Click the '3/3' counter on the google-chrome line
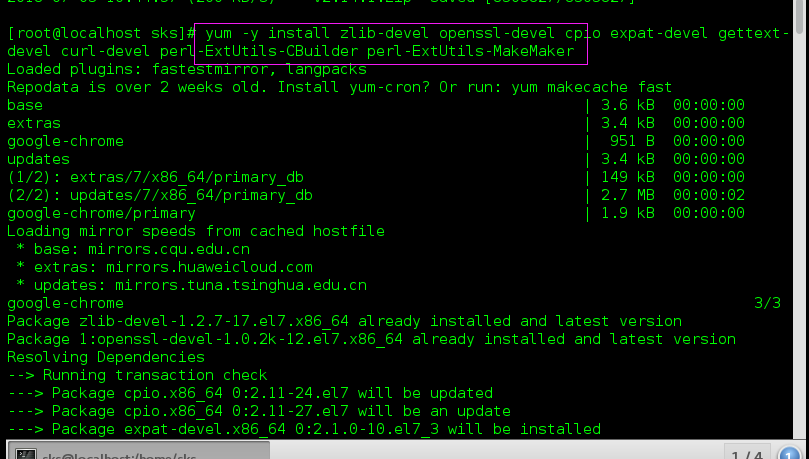Screen dimensions: 809x459 767,303
